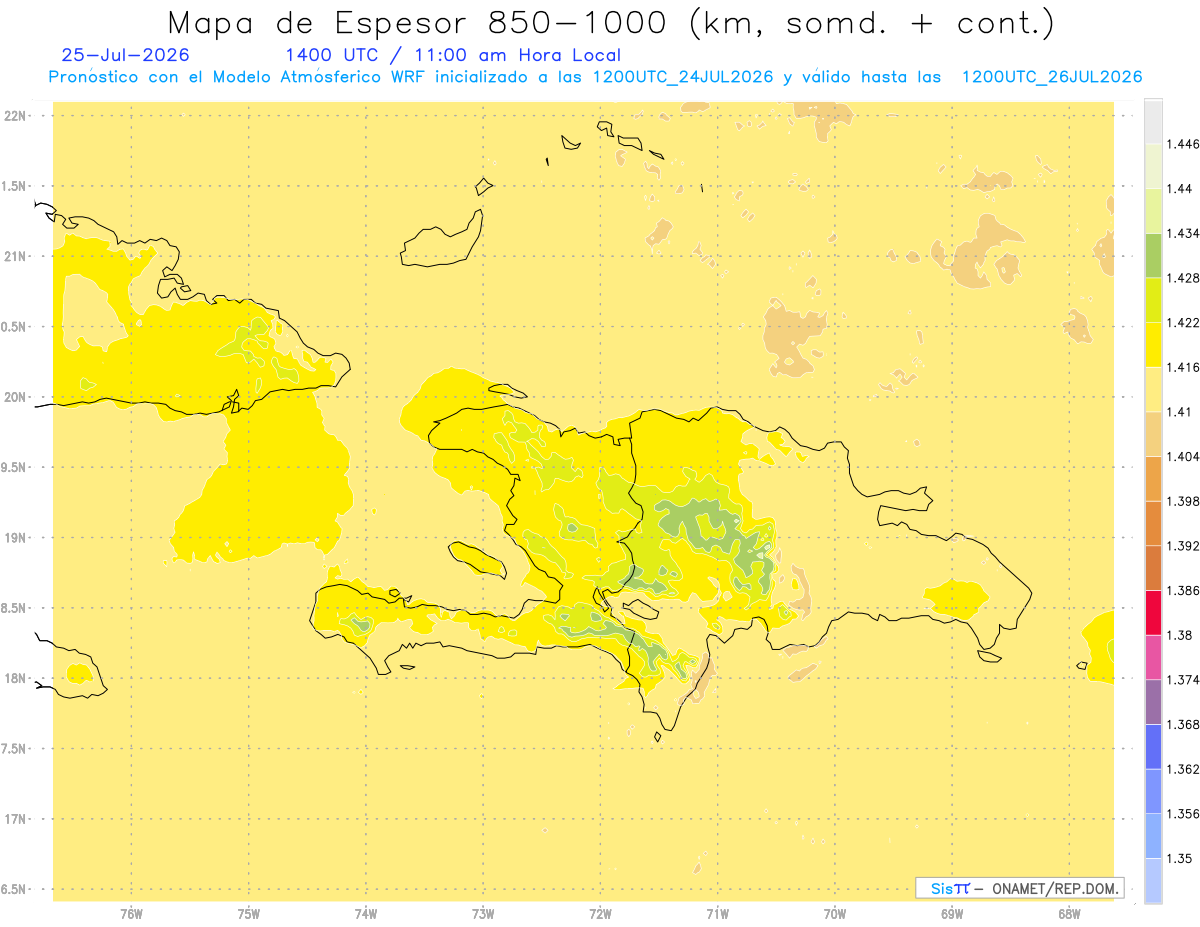
Task: Click the orange swatch between 1.398 and 1.404
Action: pyautogui.click(x=1153, y=478)
